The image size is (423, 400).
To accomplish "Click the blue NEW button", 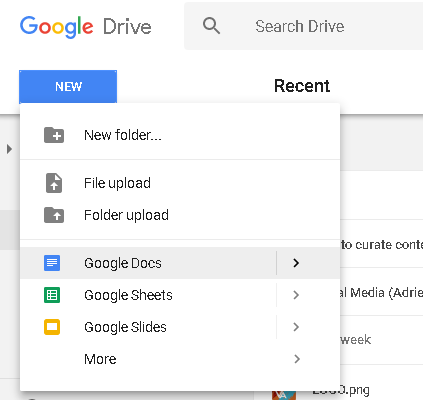I will [x=68, y=87].
